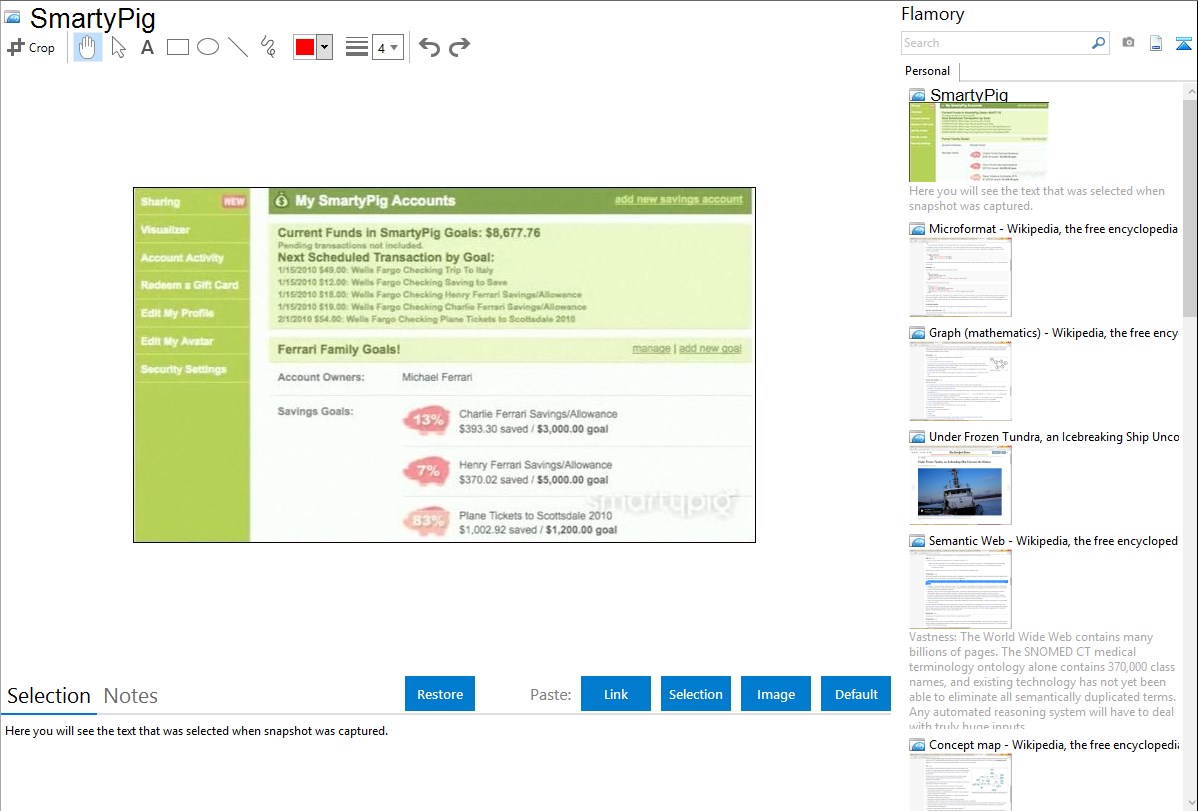Image resolution: width=1198 pixels, height=811 pixels.
Task: Click the line thickness icon
Action: pos(357,47)
